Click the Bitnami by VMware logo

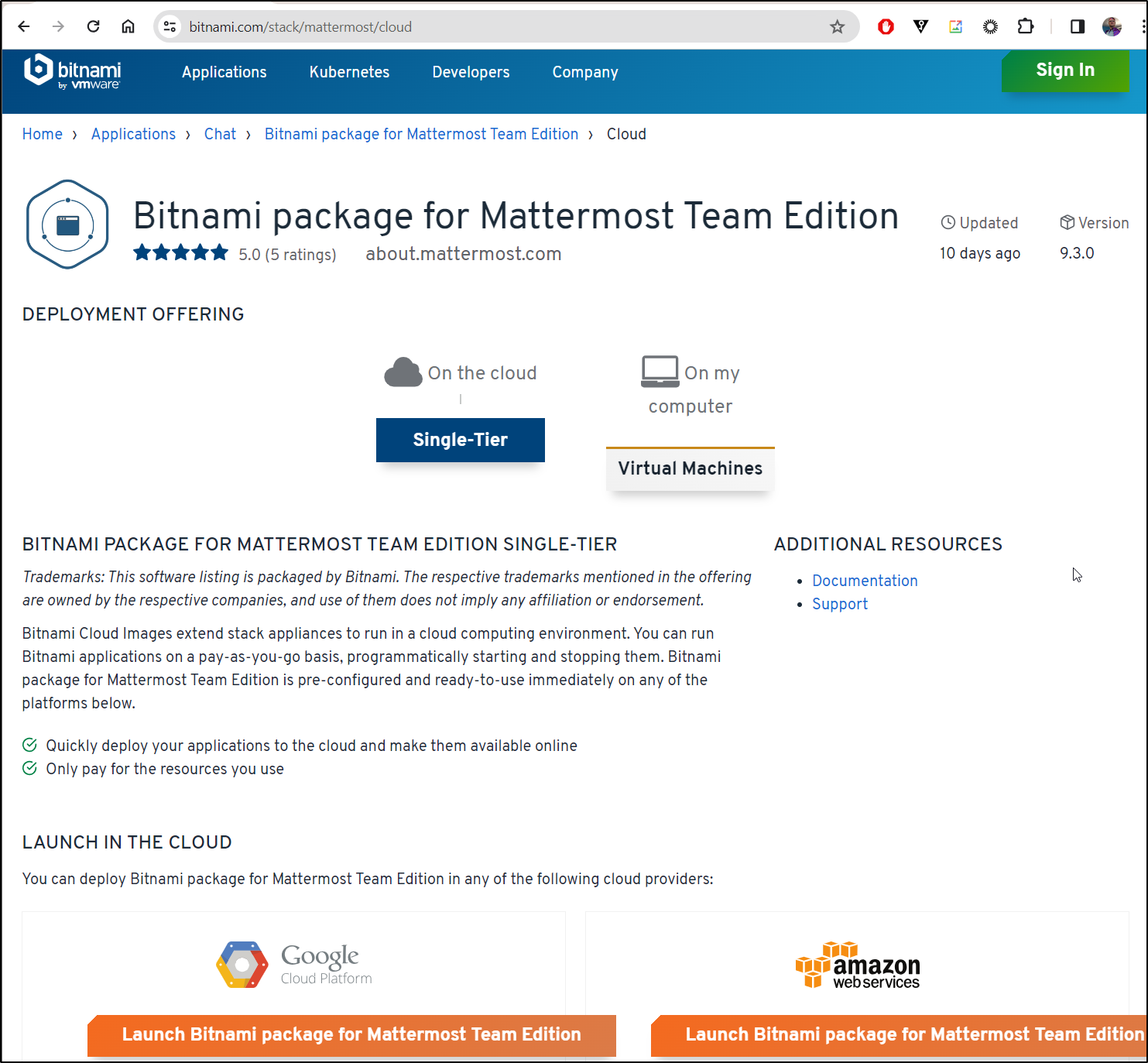click(73, 72)
